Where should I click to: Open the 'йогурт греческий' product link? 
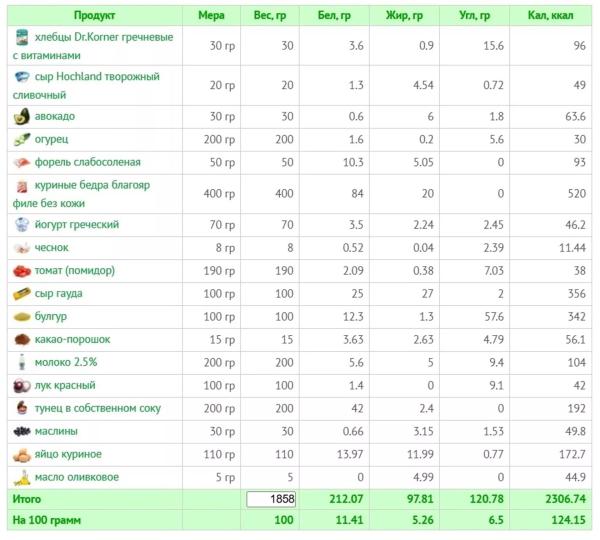[x=76, y=225]
